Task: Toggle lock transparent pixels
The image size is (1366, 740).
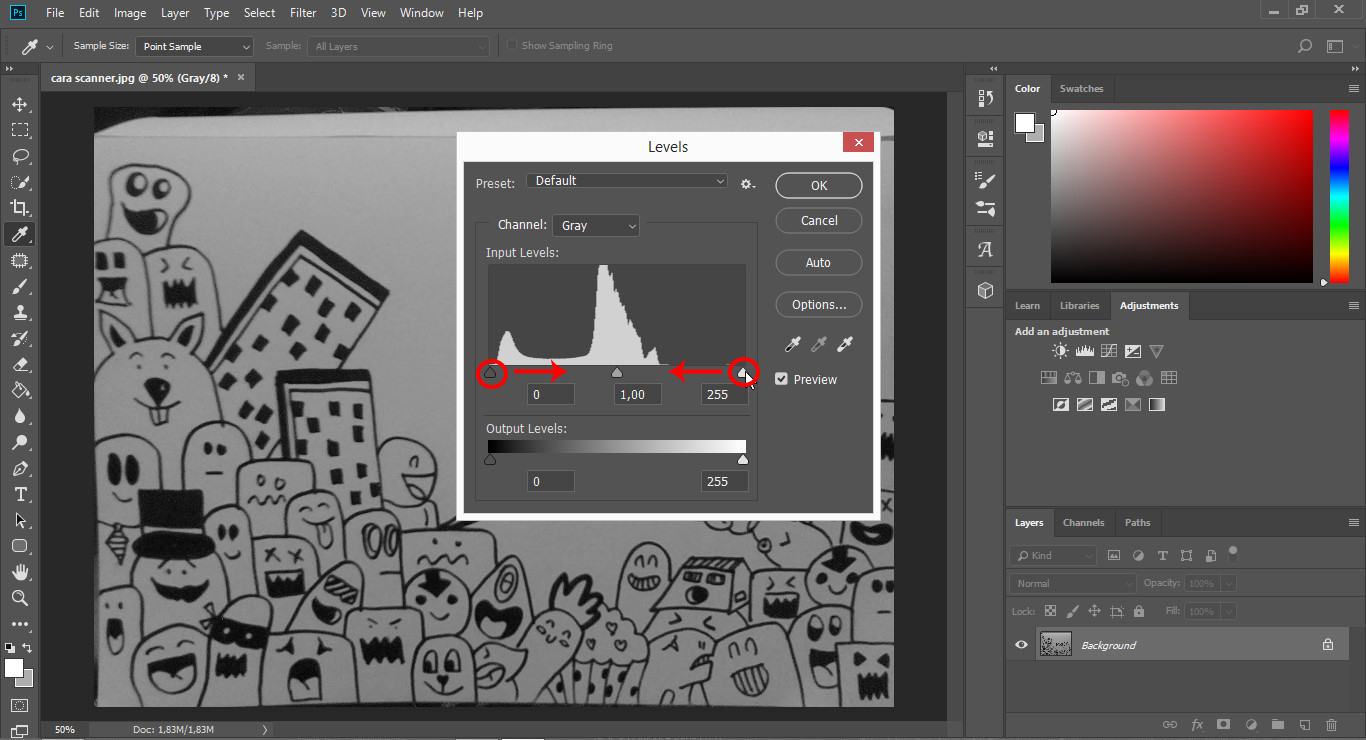Action: (x=1050, y=611)
